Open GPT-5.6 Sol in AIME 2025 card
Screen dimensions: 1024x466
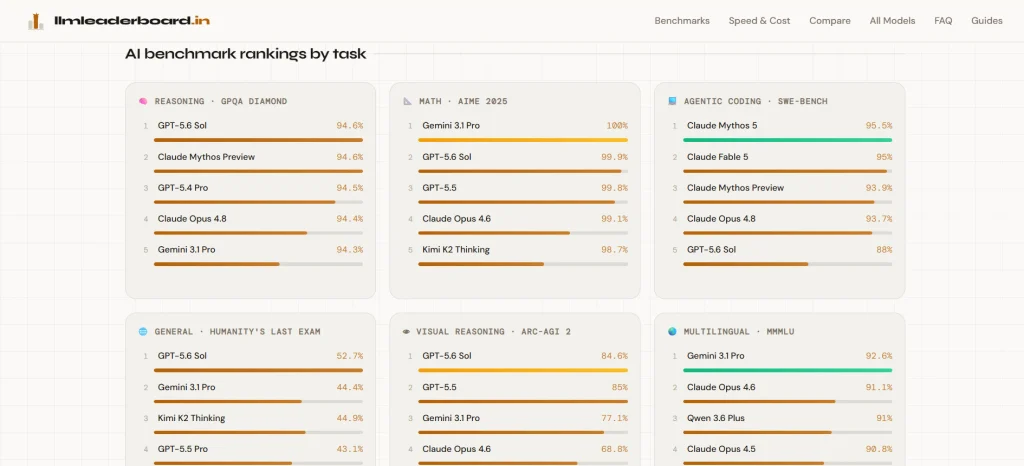point(447,157)
